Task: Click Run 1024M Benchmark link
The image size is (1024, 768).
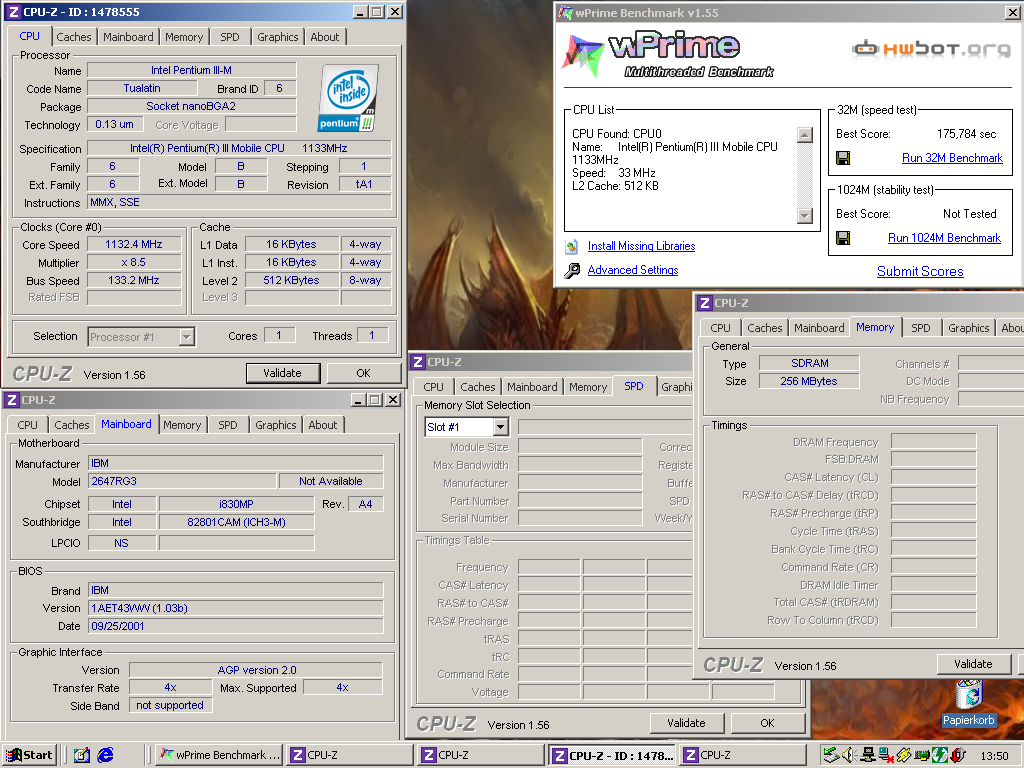Action: coord(944,238)
